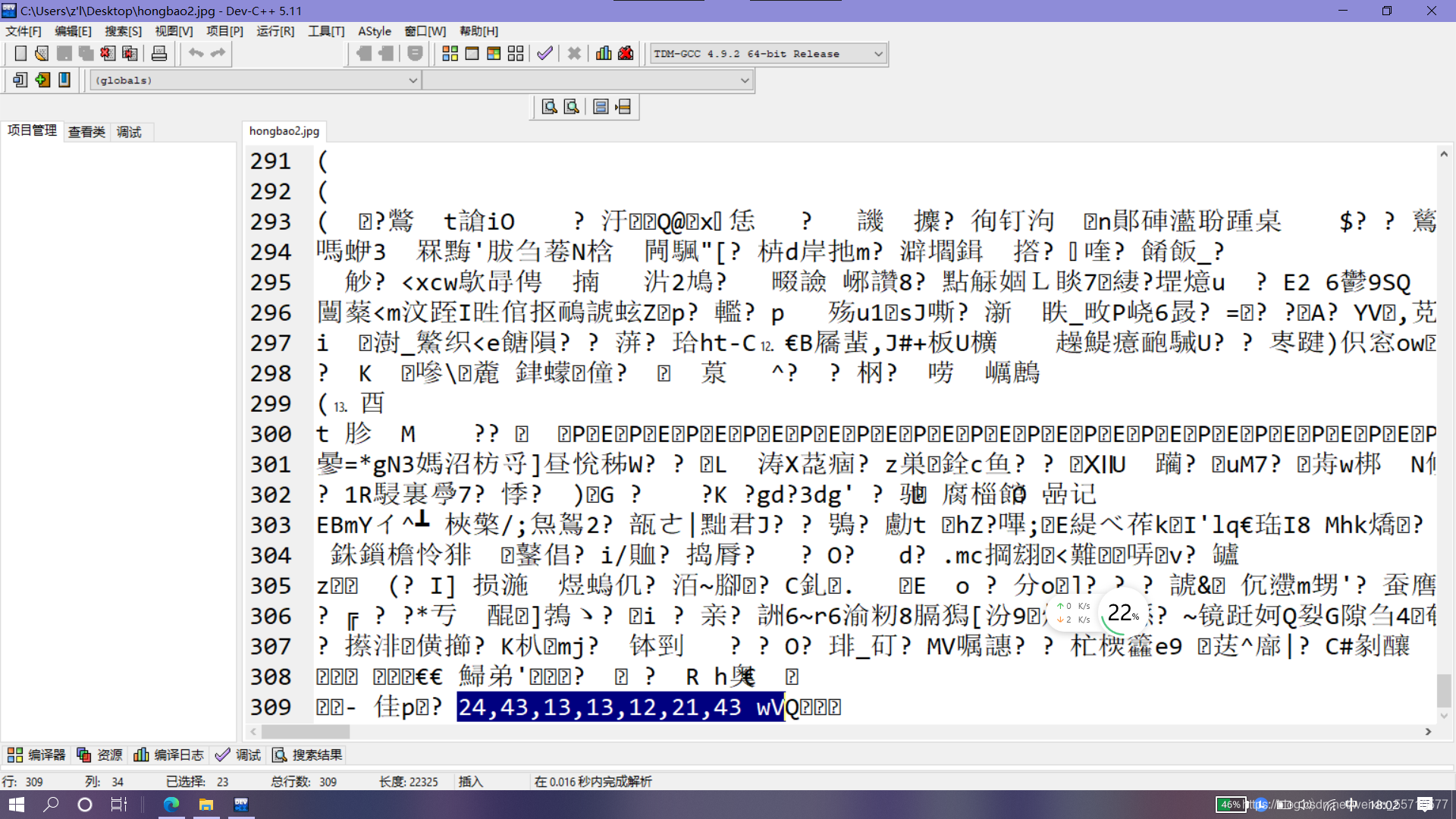Viewport: 1456px width, 819px height.
Task: Expand the empty function list dropdown
Action: click(x=745, y=80)
